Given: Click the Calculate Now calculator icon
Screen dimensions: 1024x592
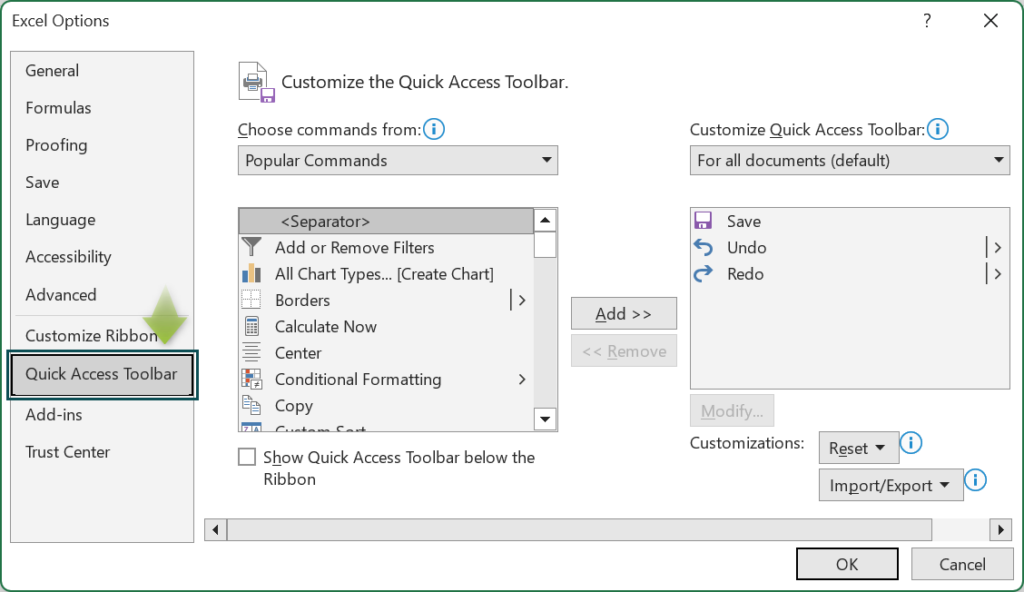Looking at the screenshot, I should [251, 326].
